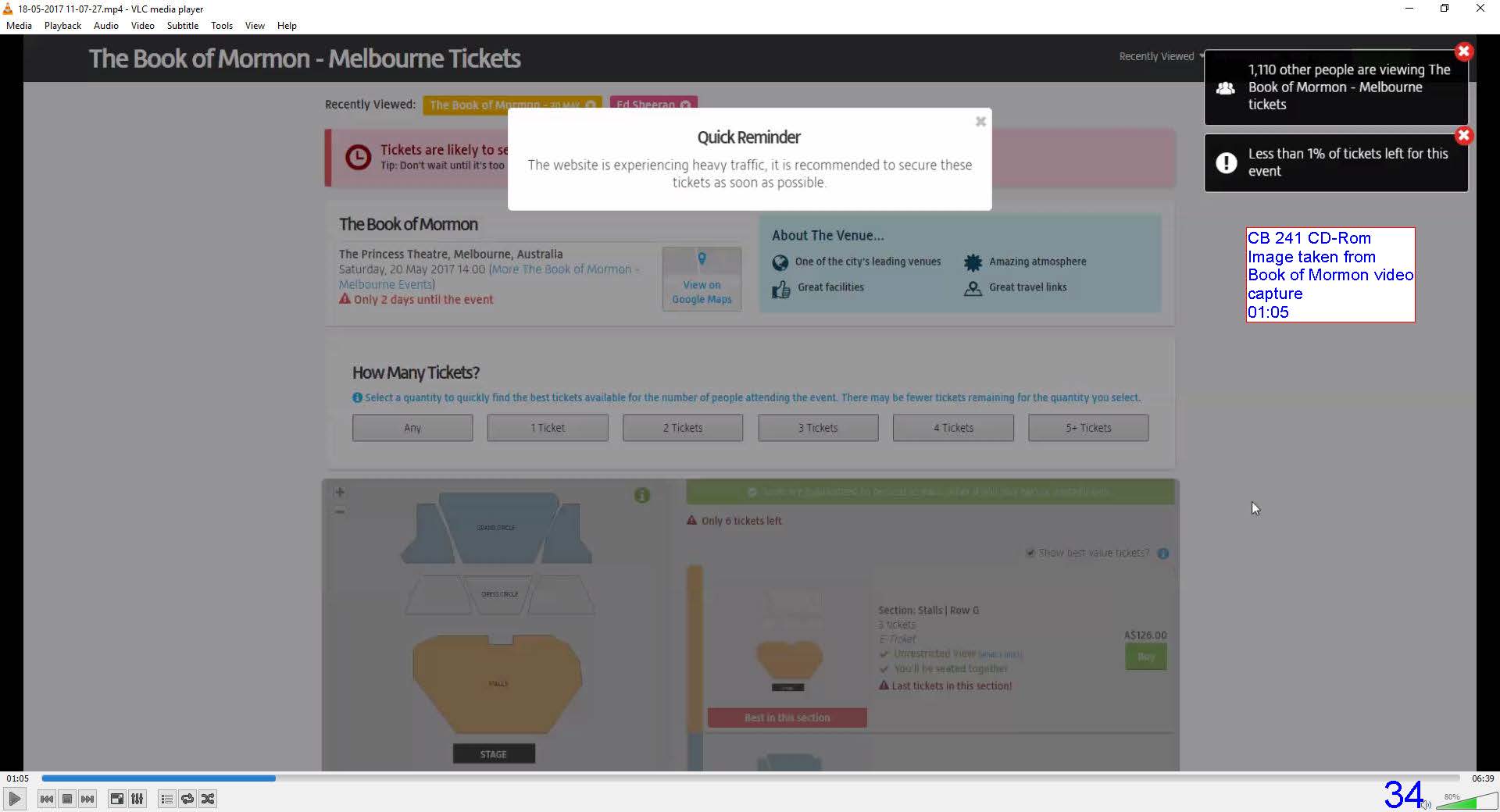This screenshot has width=1500, height=812.
Task: Adjust the 80% volume slider
Action: pos(1466,801)
